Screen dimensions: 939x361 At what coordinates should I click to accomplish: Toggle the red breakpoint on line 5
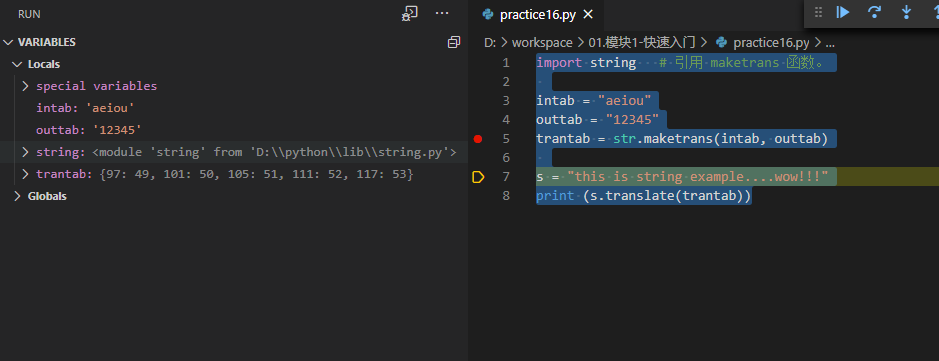(x=477, y=139)
